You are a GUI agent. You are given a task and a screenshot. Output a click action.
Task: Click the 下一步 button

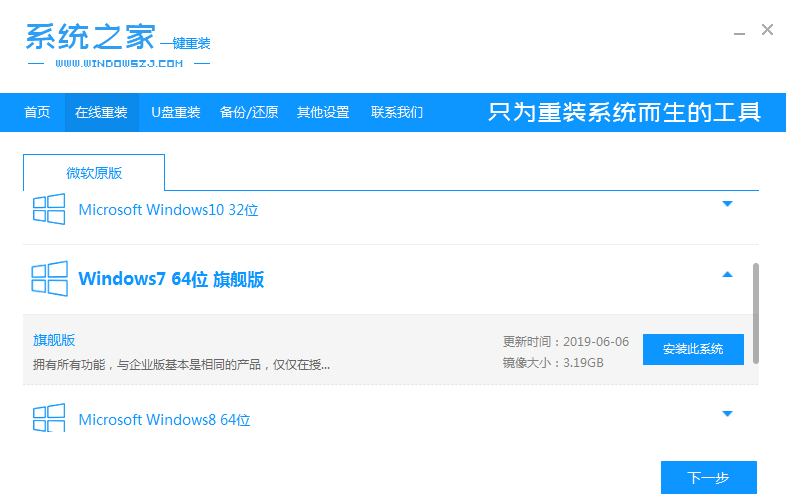pyautogui.click(x=708, y=477)
